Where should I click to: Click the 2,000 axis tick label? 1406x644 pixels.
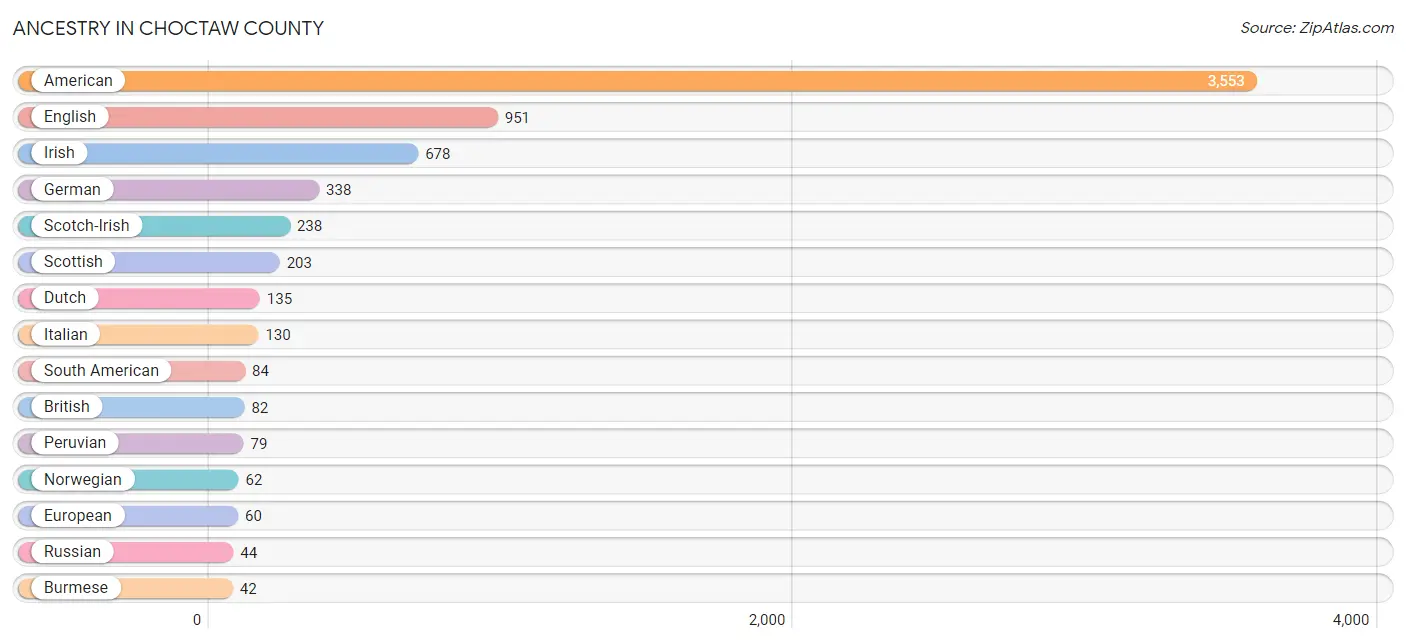click(x=767, y=620)
